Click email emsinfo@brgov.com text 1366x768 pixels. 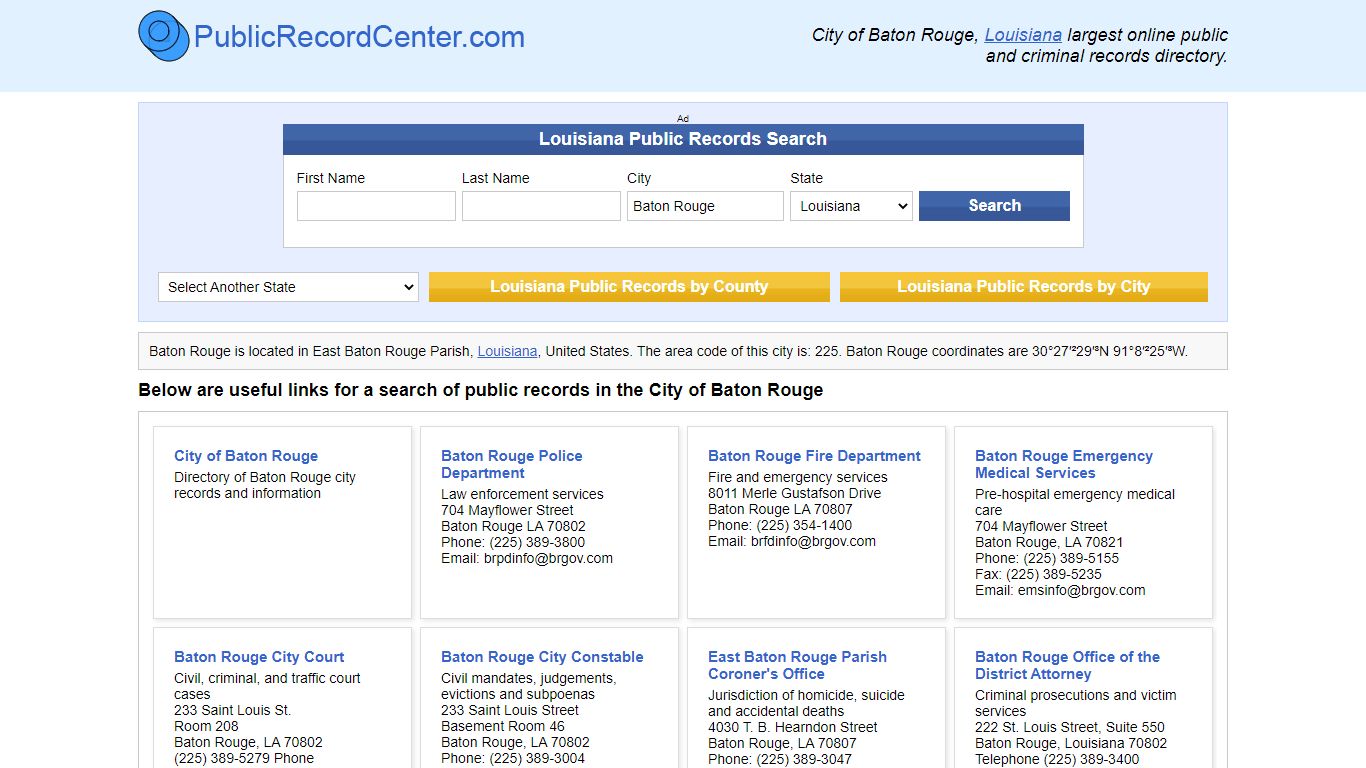click(1082, 590)
